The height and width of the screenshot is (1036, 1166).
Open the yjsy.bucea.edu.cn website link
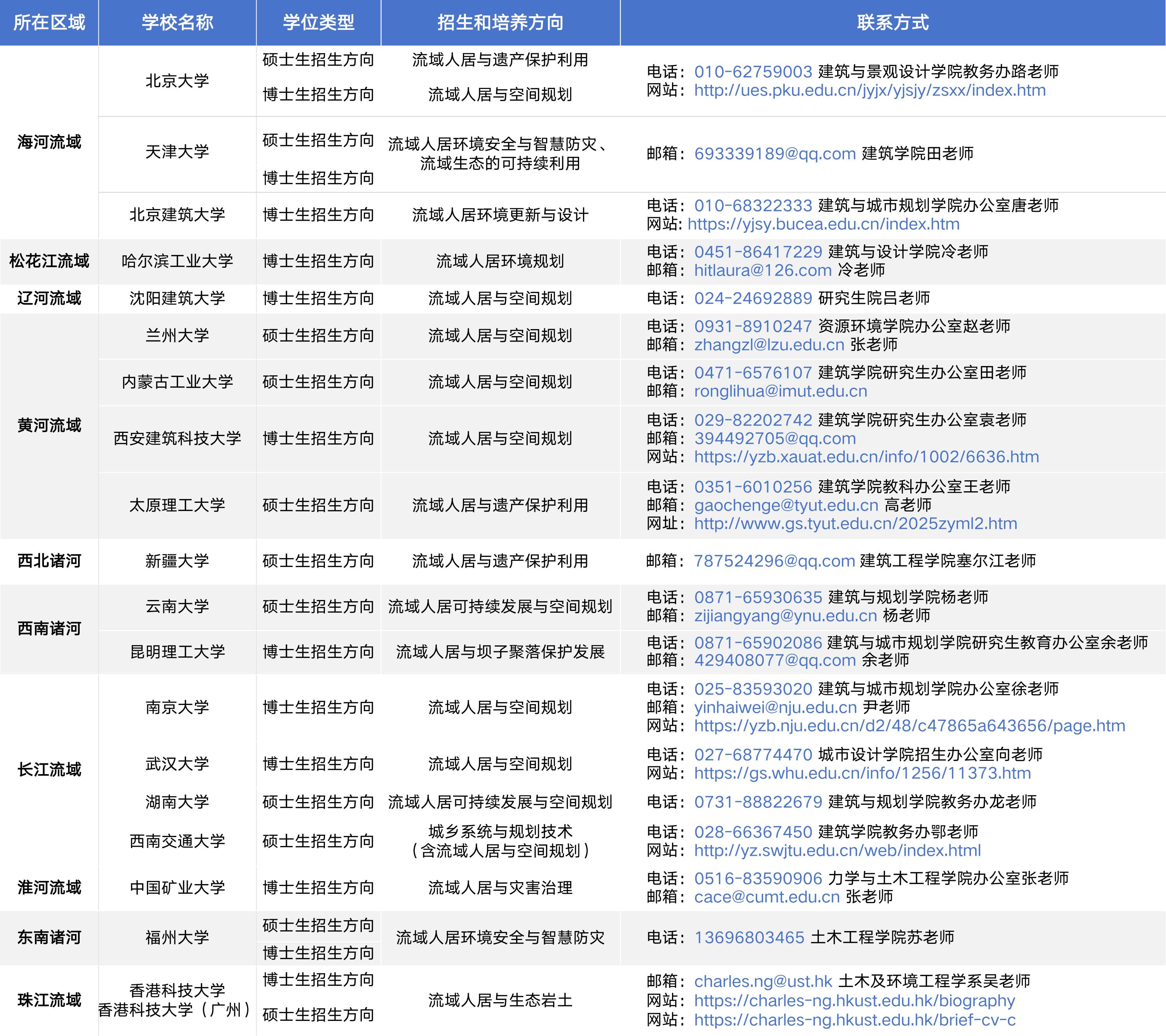[823, 224]
